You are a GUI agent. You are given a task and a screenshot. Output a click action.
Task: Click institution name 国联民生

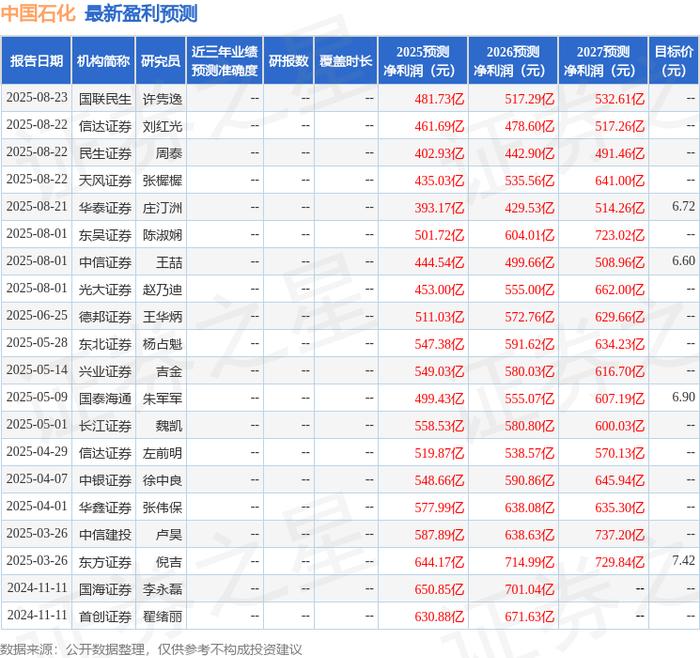coord(105,99)
